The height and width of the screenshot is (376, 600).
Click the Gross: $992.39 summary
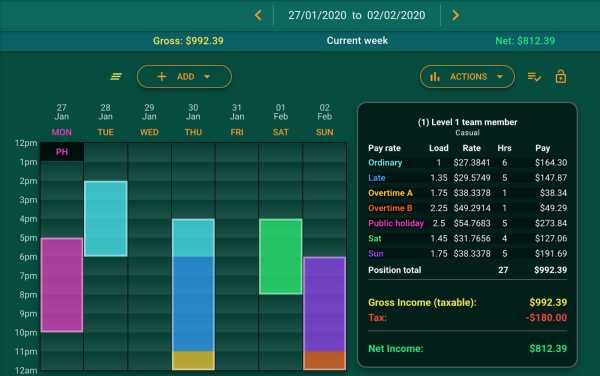(x=188, y=41)
